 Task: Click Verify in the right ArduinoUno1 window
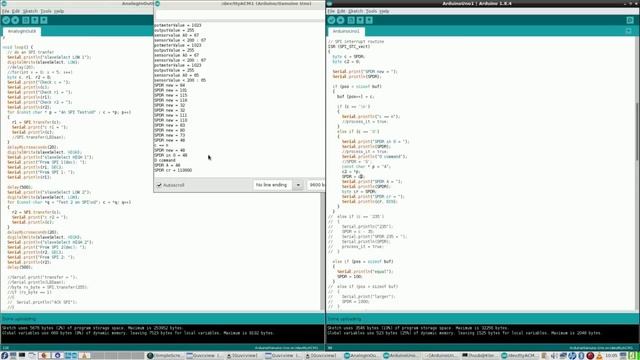point(331,20)
